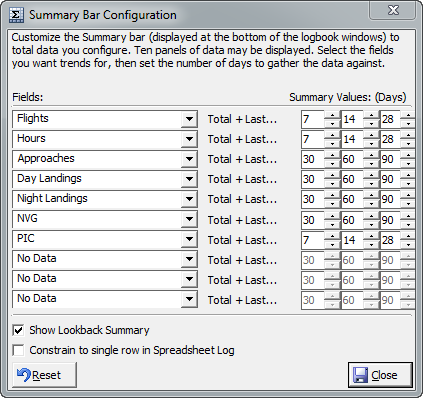This screenshot has height=398, width=423.
Task: Click the Reset button
Action: click(x=44, y=375)
